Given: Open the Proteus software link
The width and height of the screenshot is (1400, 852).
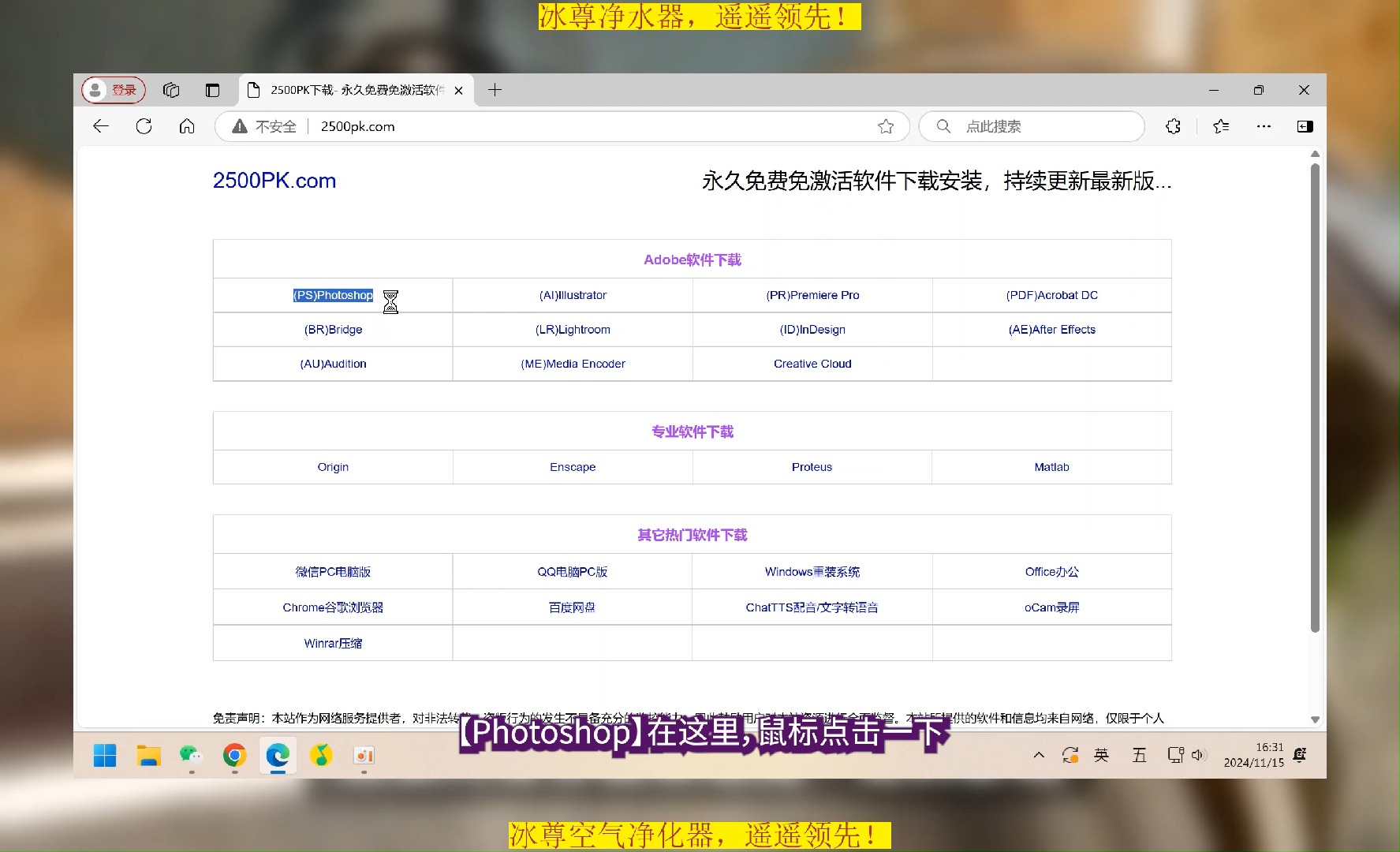Looking at the screenshot, I should click(x=812, y=467).
